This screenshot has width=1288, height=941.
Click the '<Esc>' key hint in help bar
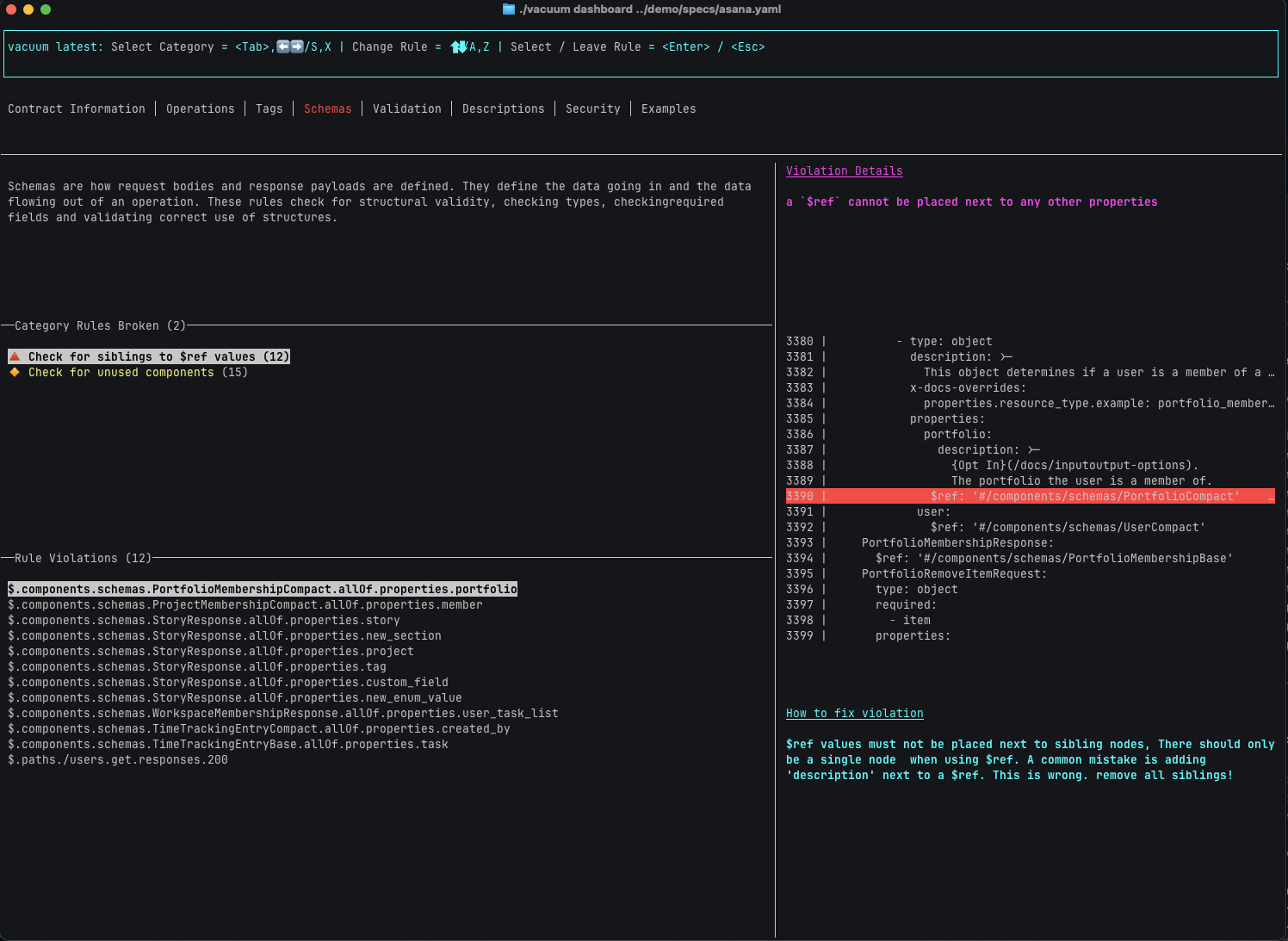coord(748,46)
